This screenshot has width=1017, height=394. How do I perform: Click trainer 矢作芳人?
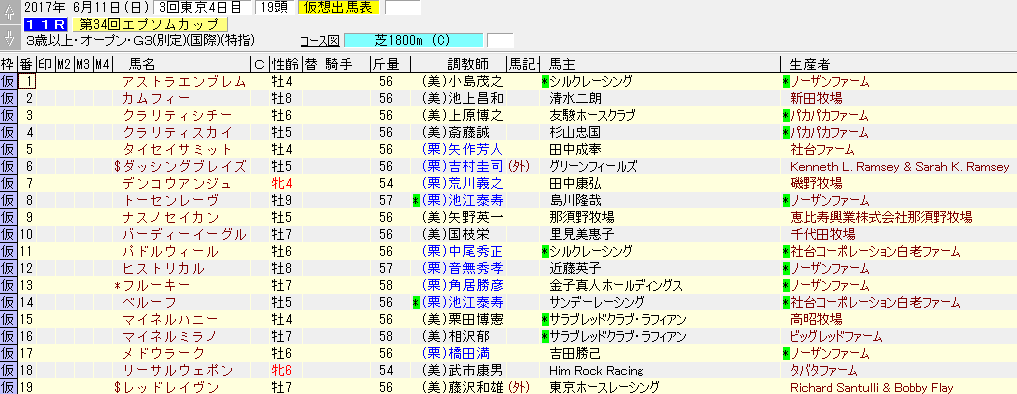[475, 149]
